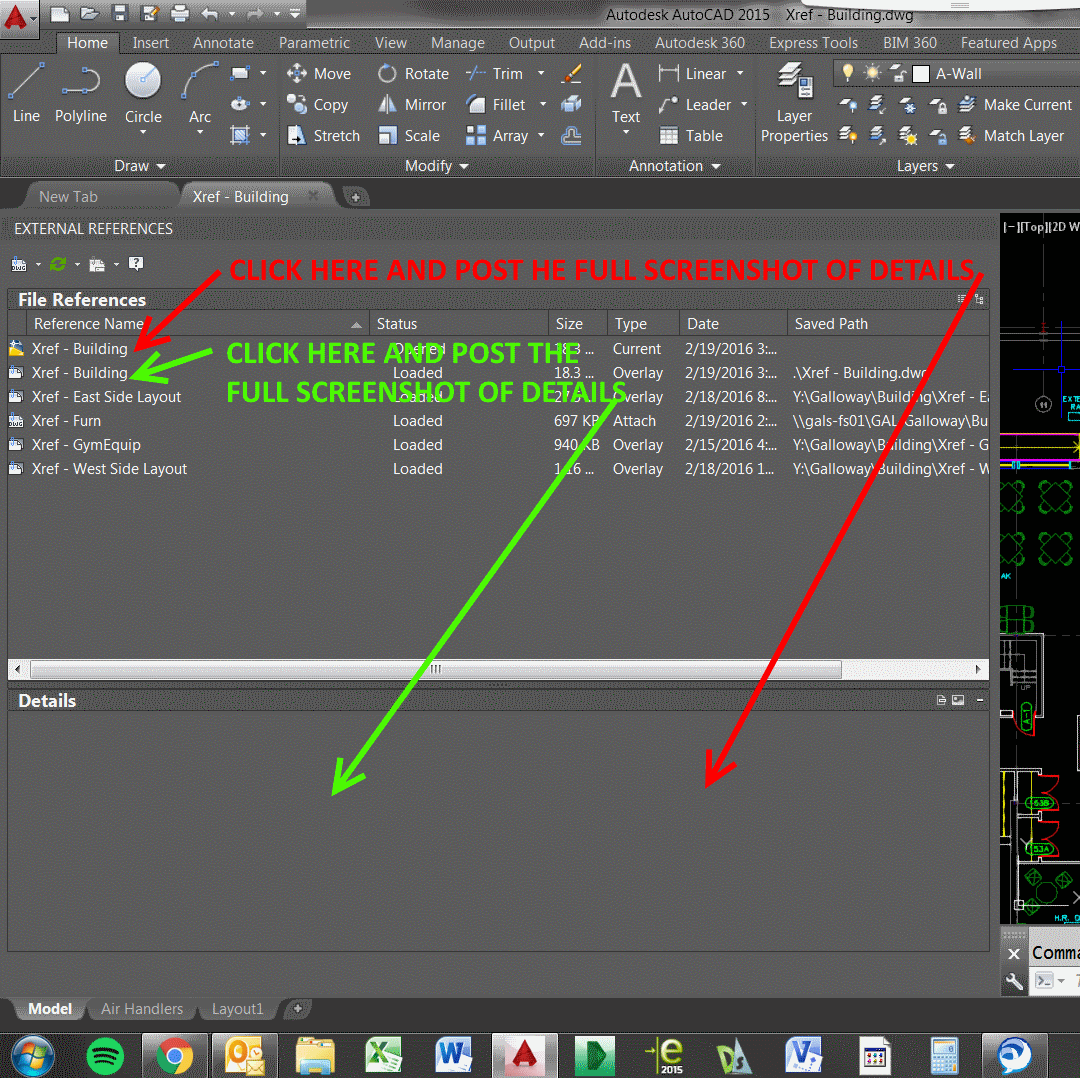This screenshot has width=1080, height=1078.
Task: Open the Express Tools ribbon tab
Action: [x=813, y=43]
